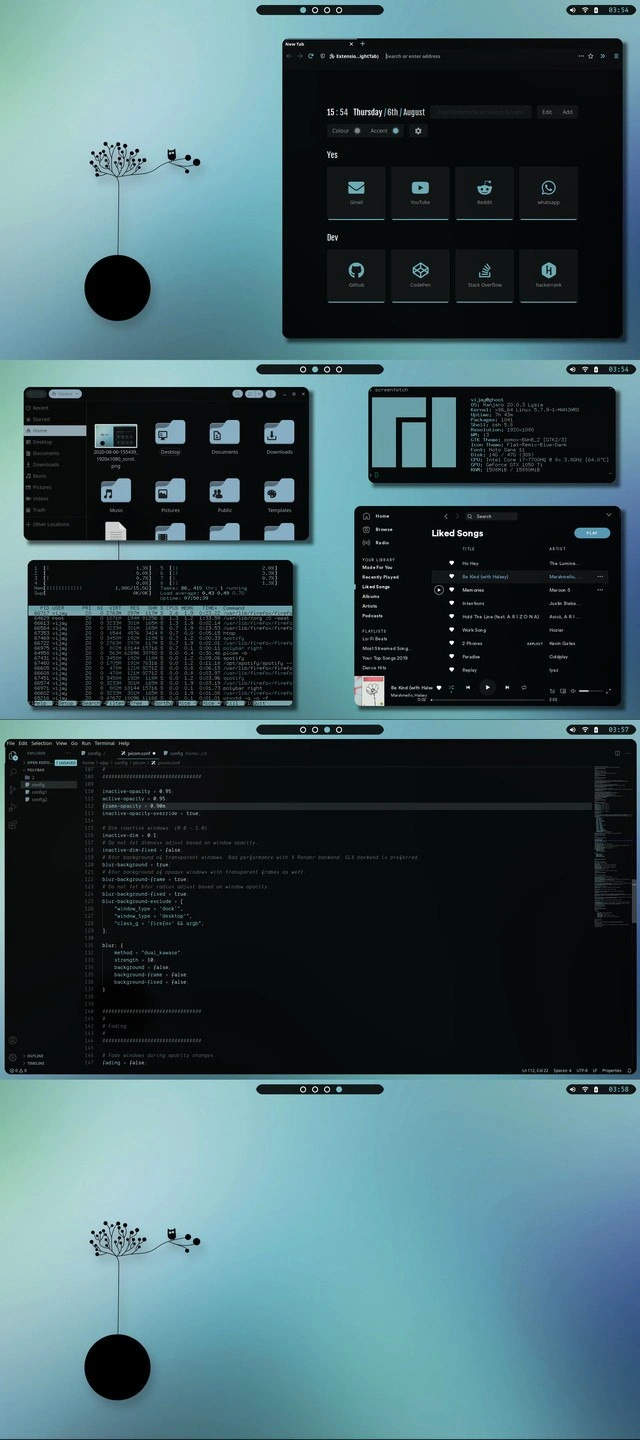
Task: Click the PLAY button on Liked Songs
Action: [x=592, y=533]
